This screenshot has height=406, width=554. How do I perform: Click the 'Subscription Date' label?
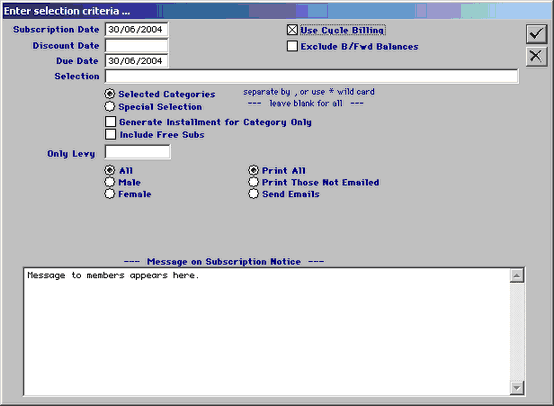(x=56, y=29)
